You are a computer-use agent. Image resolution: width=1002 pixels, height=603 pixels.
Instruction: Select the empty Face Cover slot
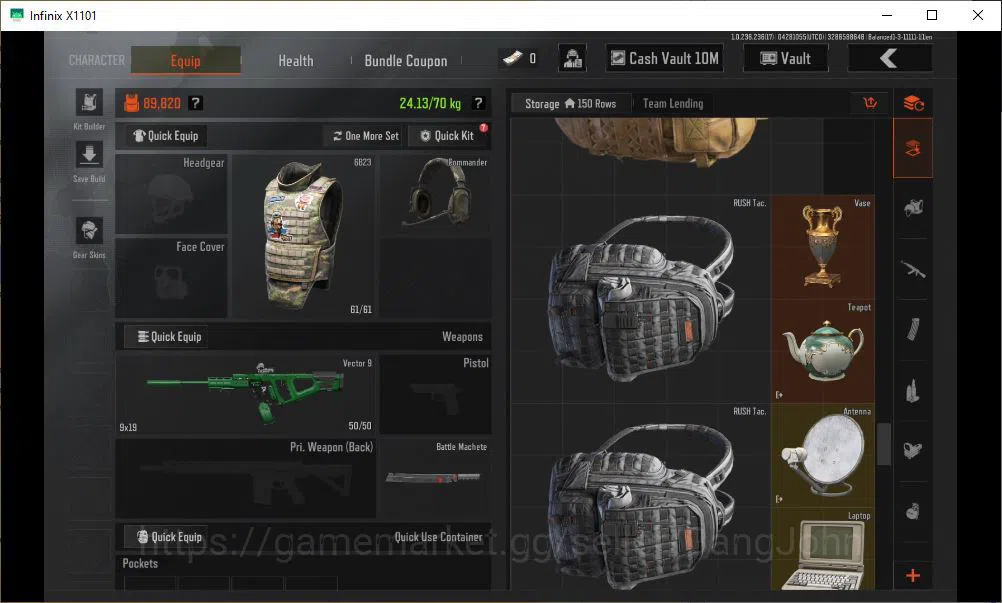point(171,277)
